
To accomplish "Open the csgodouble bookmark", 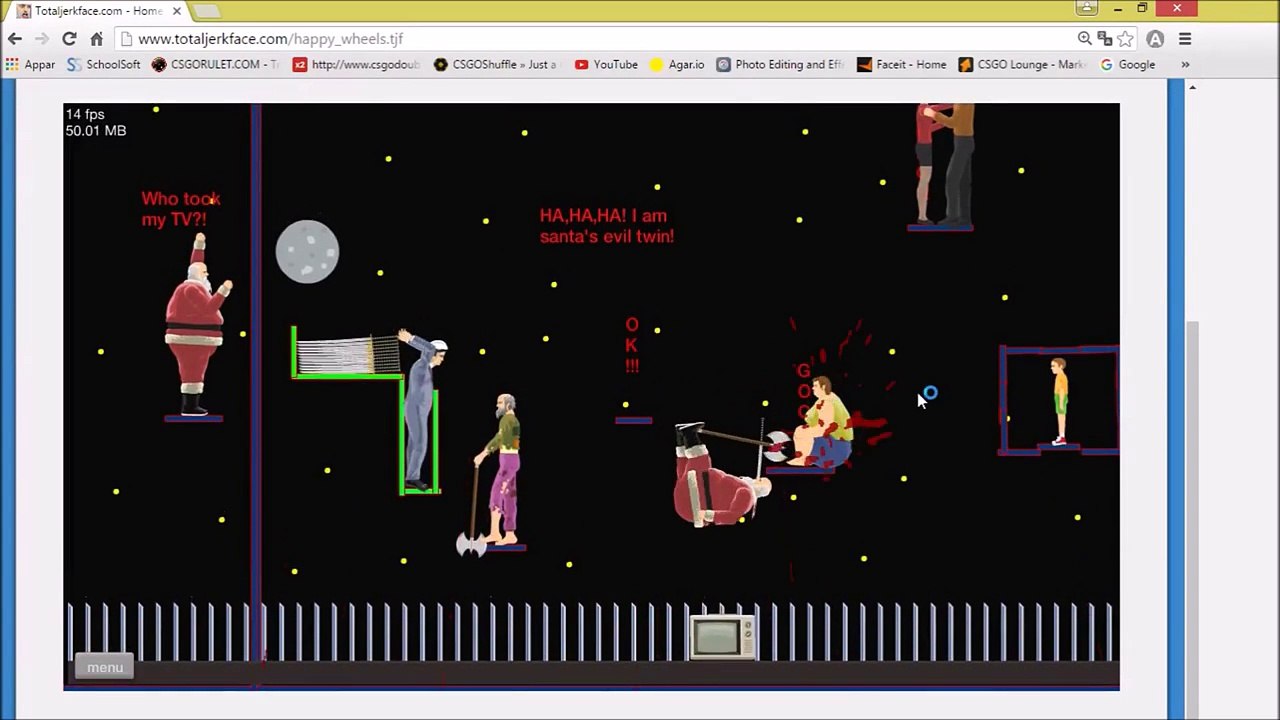I will click(356, 64).
